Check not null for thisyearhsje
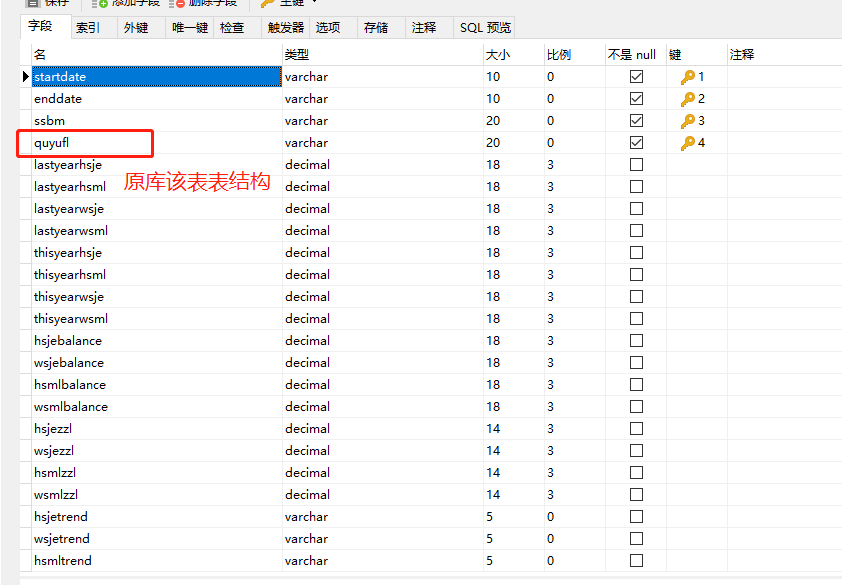 coord(636,253)
